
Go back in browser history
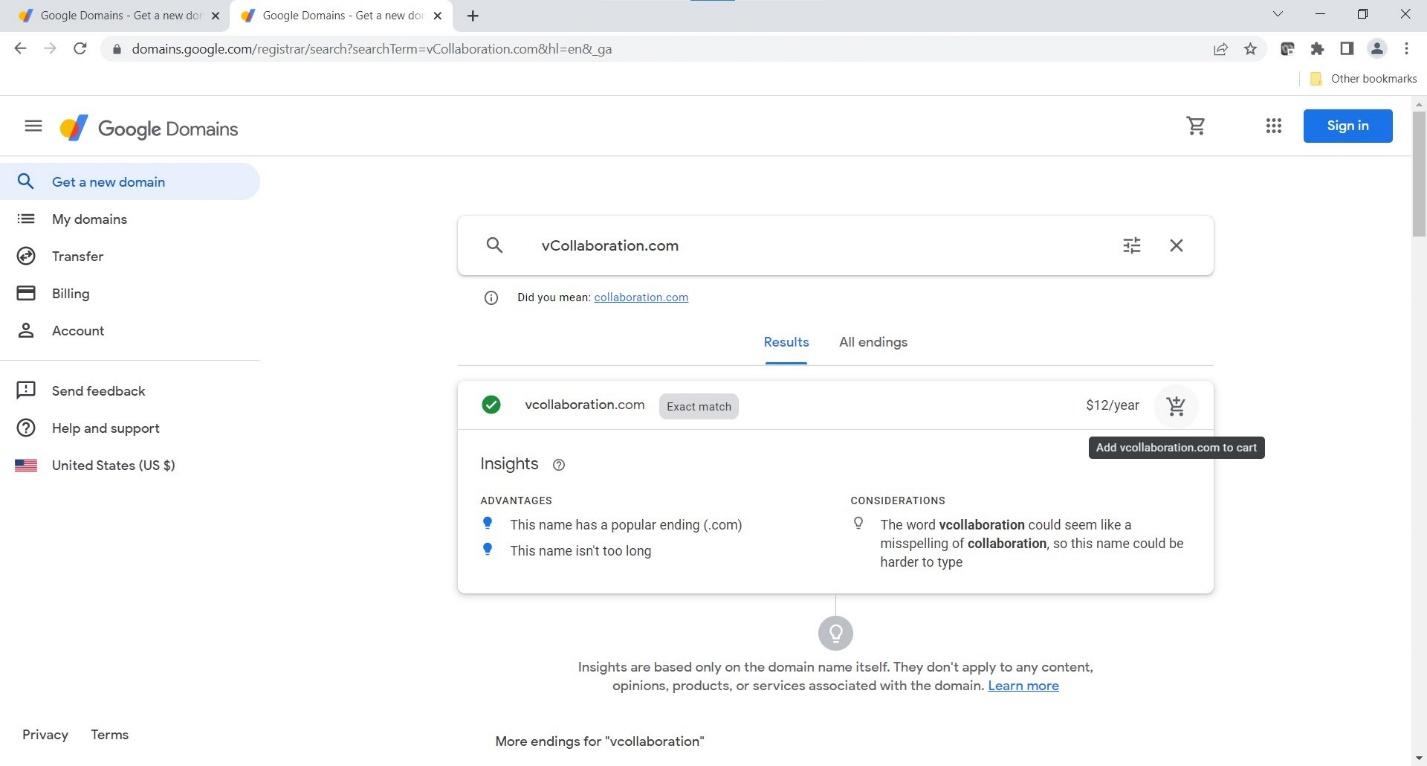20,48
